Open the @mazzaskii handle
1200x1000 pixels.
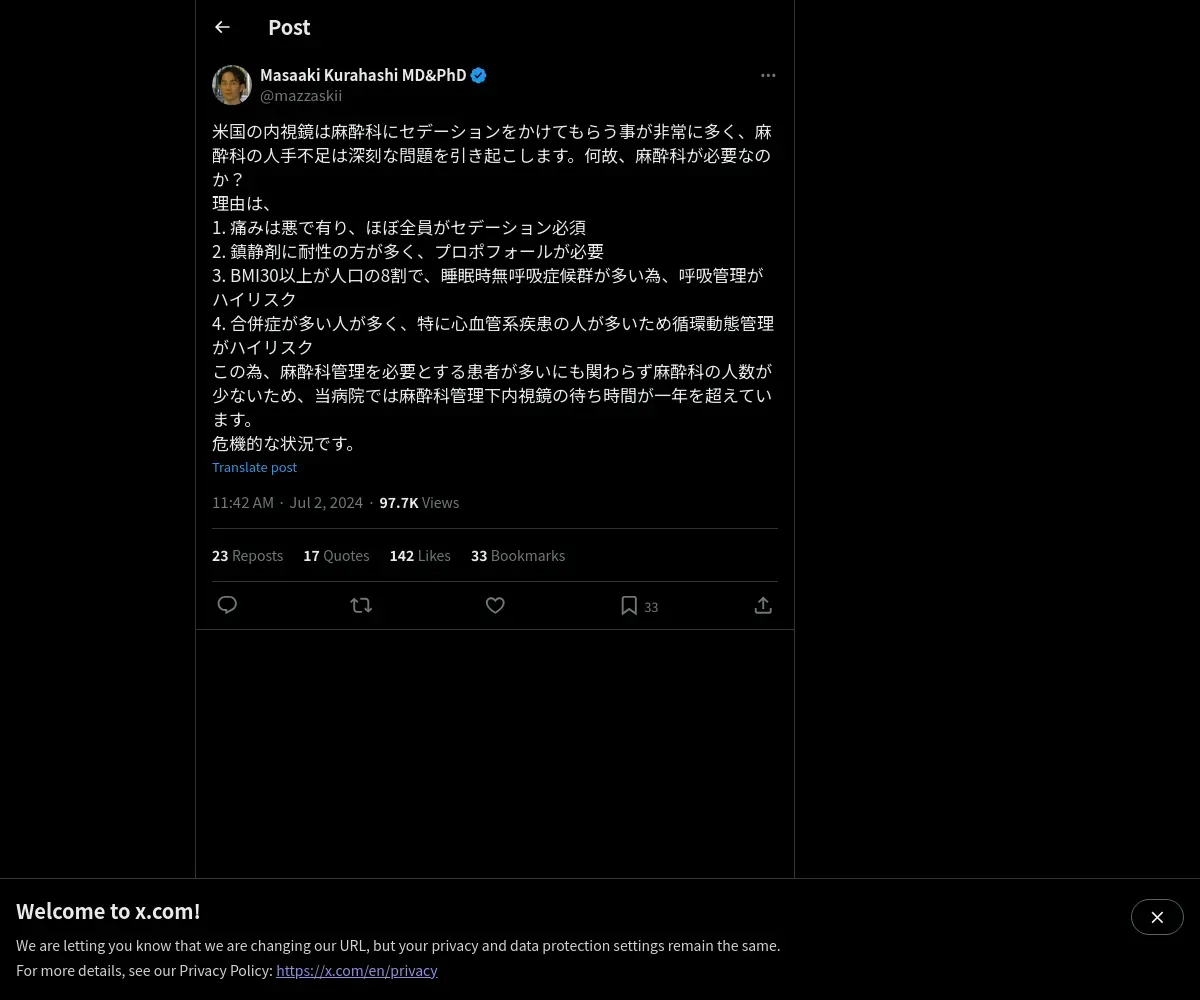301,95
